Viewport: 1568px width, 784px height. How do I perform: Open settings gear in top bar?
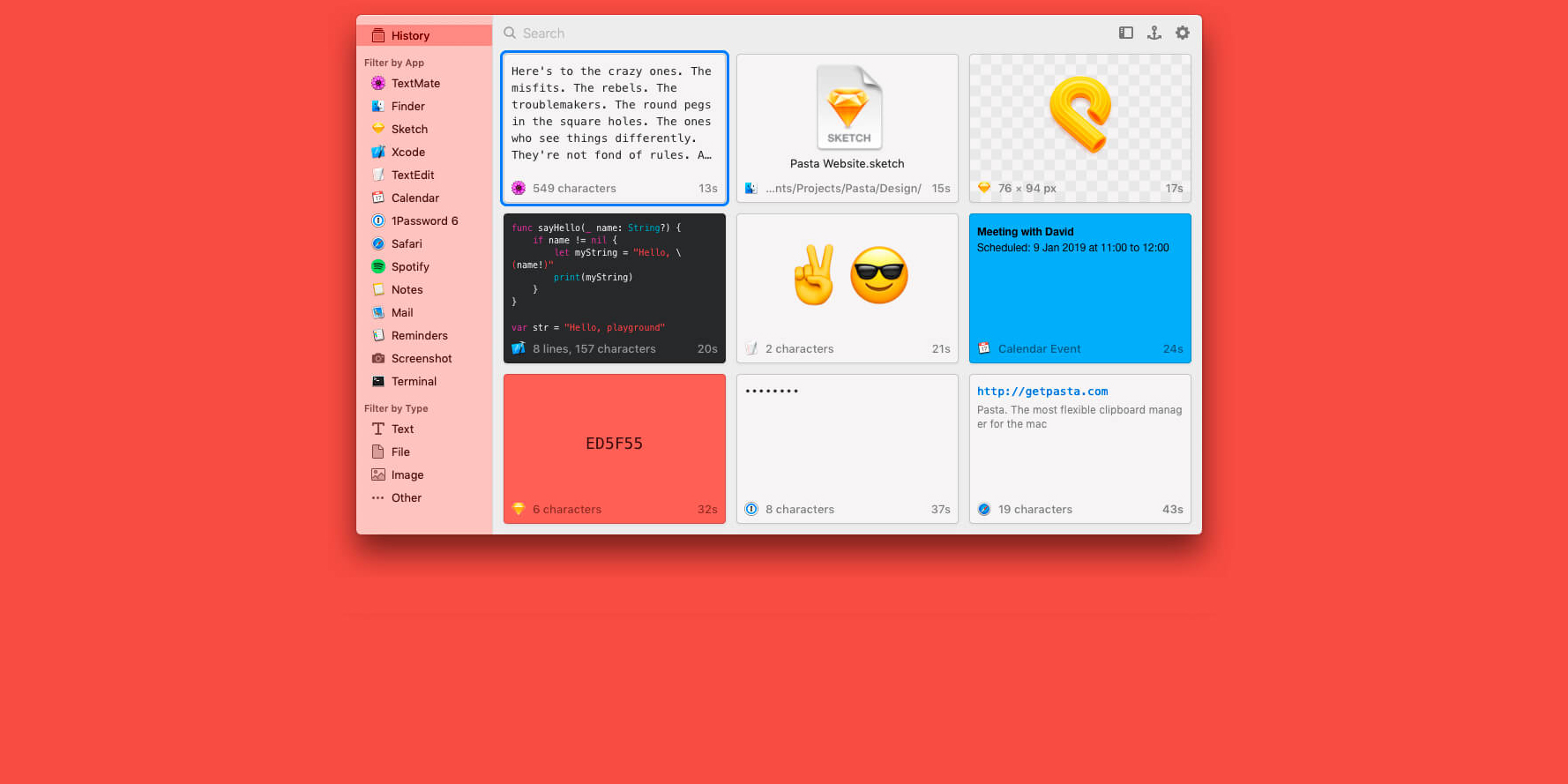coord(1183,33)
